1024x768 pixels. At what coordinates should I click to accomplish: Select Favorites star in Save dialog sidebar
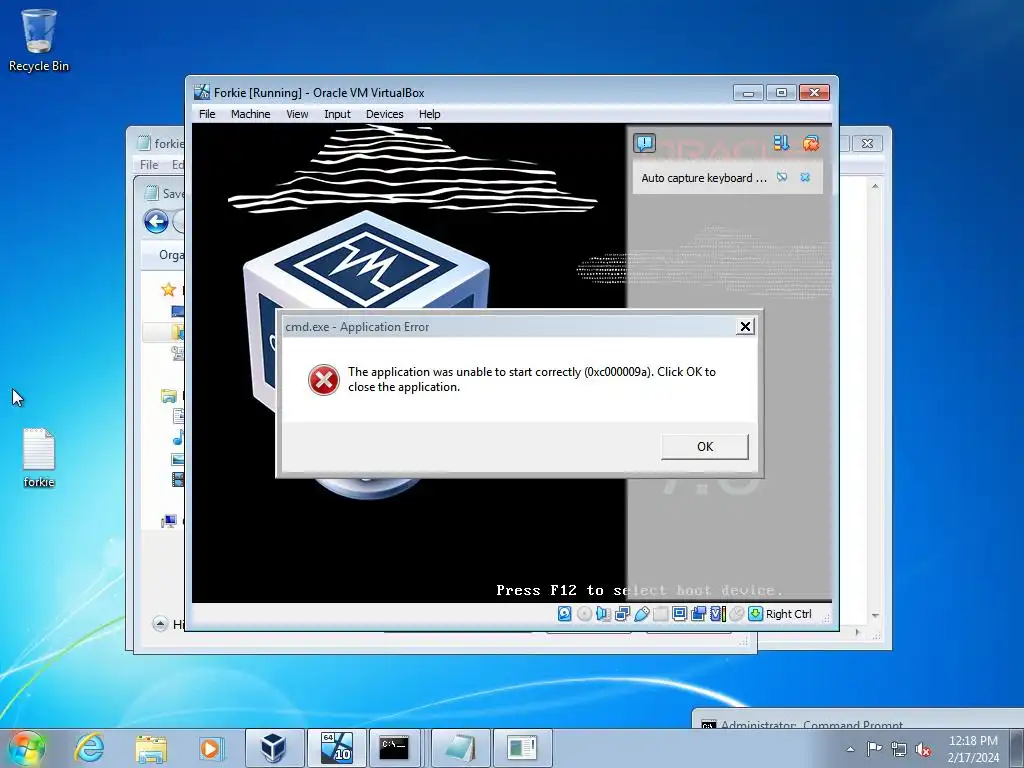(x=168, y=289)
